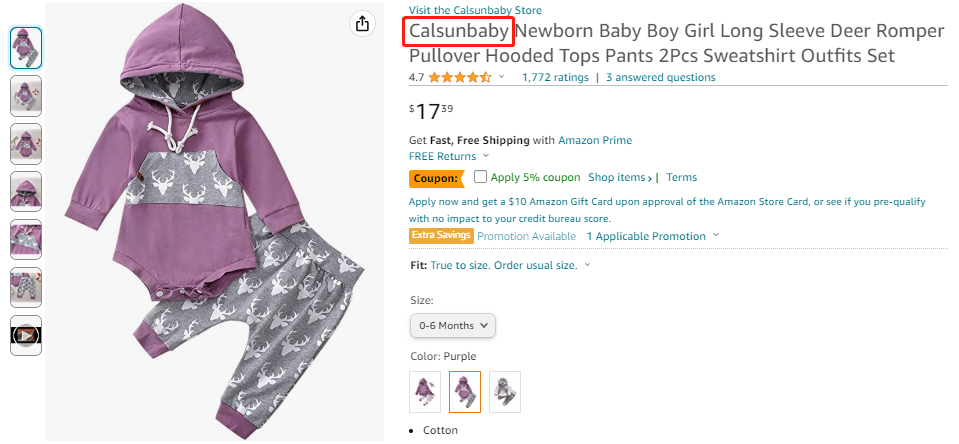Open the coupon Terms link
The height and width of the screenshot is (444, 959).
681,177
